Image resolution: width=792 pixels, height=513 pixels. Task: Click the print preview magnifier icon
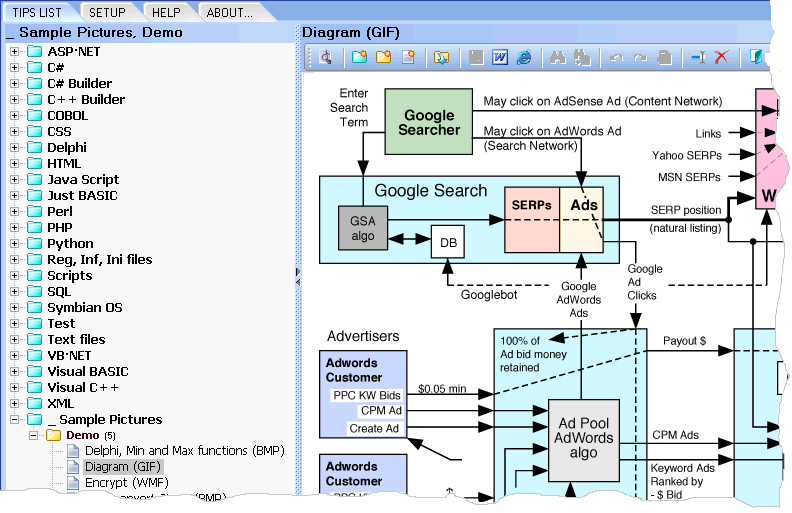pos(326,58)
